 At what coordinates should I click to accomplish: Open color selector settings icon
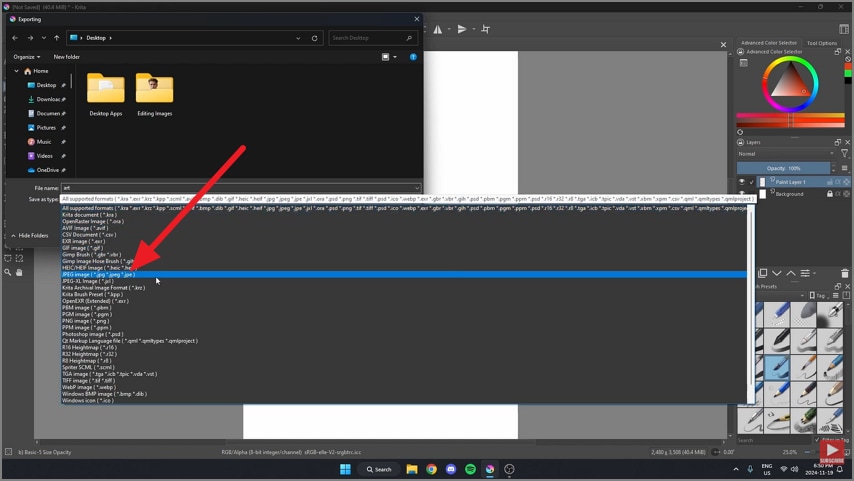point(743,63)
